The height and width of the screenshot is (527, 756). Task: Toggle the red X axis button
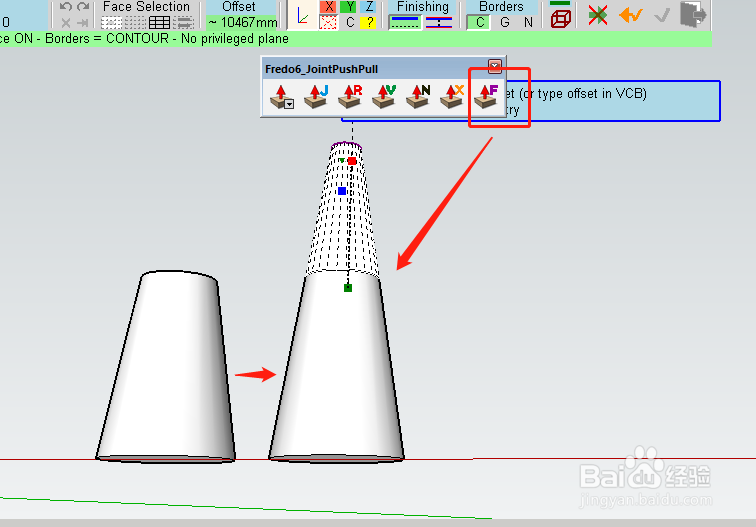329,7
